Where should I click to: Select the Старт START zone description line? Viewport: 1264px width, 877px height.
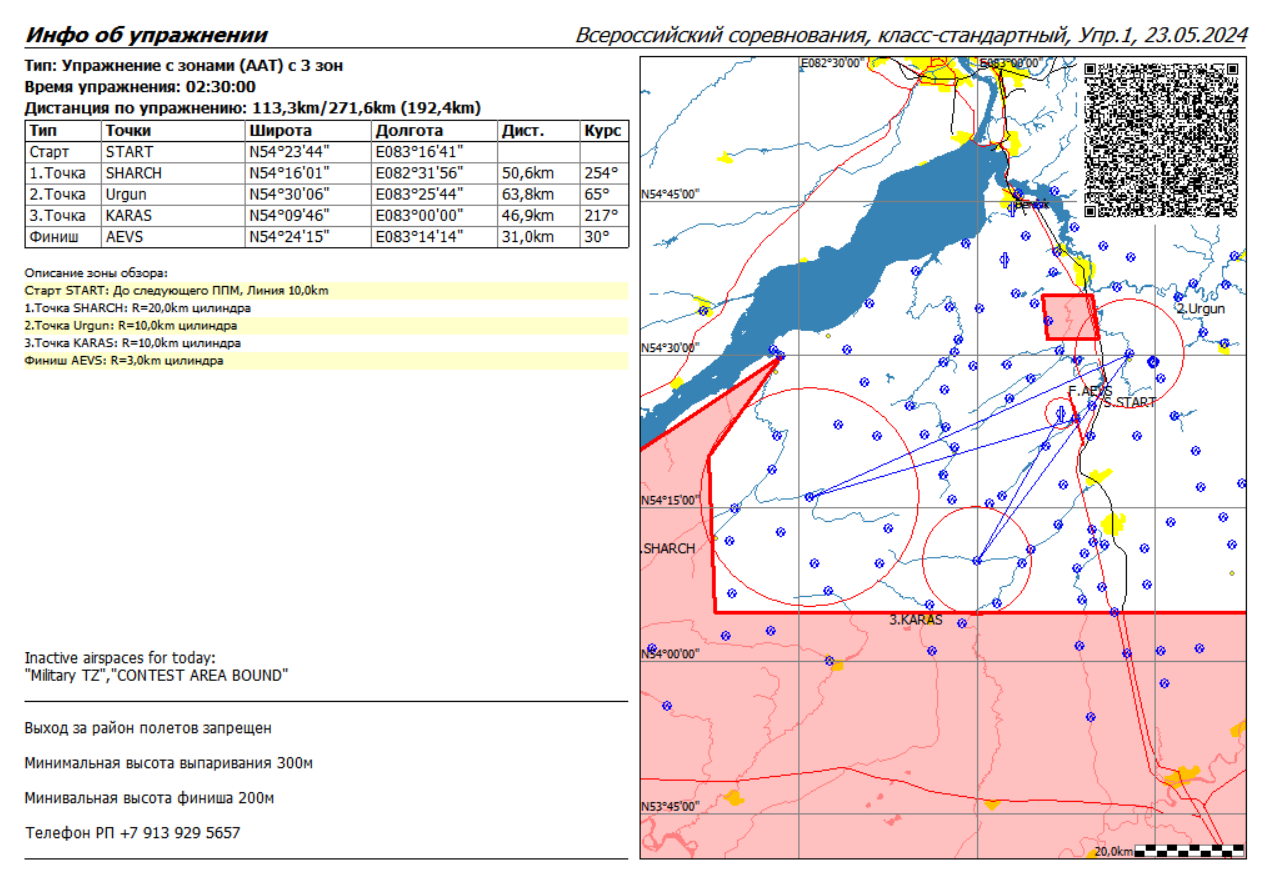click(x=176, y=291)
